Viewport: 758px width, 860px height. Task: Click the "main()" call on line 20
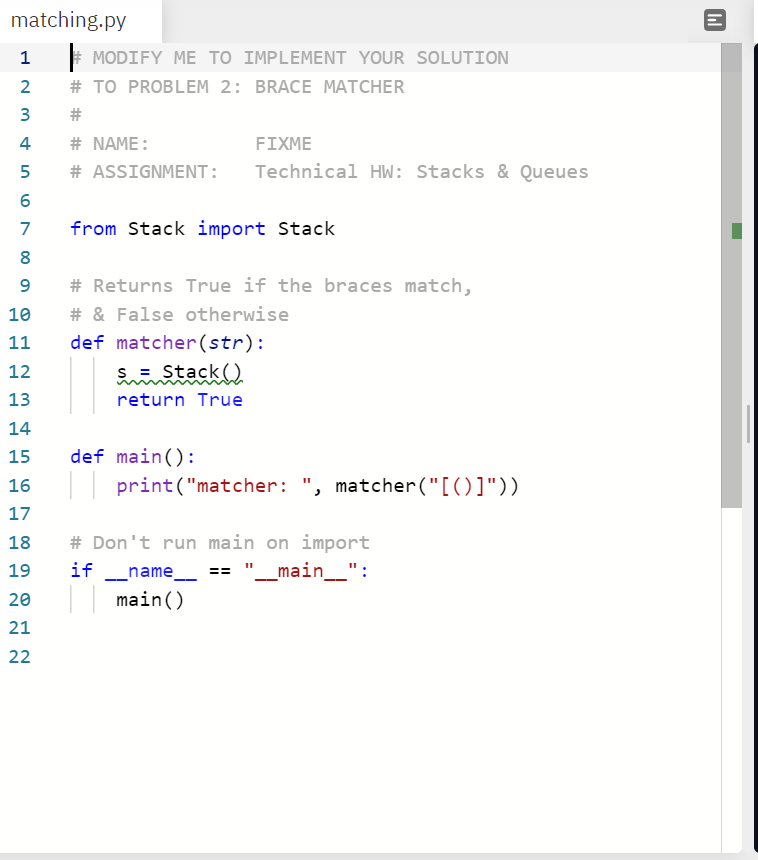point(150,600)
